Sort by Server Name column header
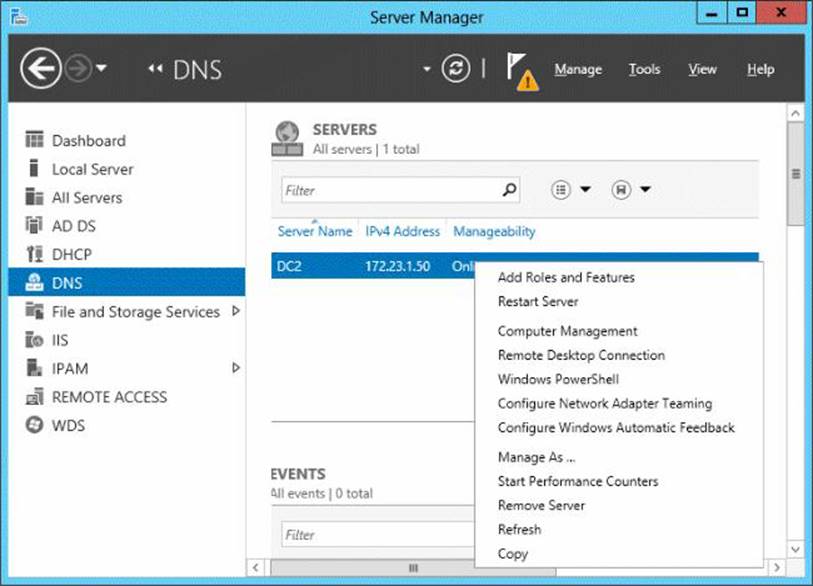 (314, 231)
